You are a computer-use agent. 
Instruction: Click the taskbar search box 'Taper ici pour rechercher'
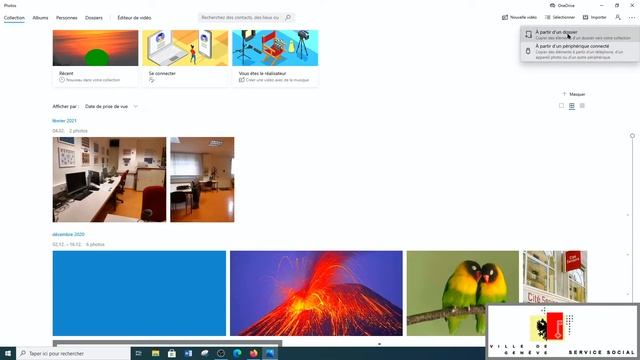73,353
